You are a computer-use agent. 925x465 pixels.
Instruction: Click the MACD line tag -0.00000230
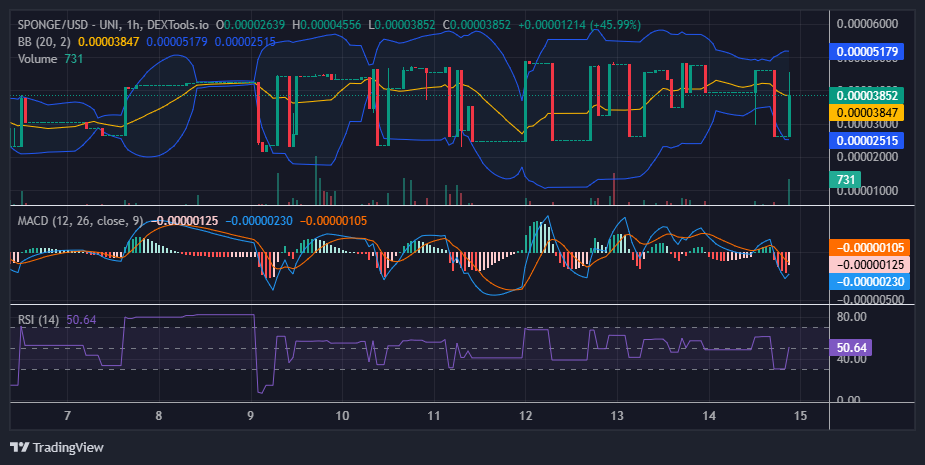(870, 281)
